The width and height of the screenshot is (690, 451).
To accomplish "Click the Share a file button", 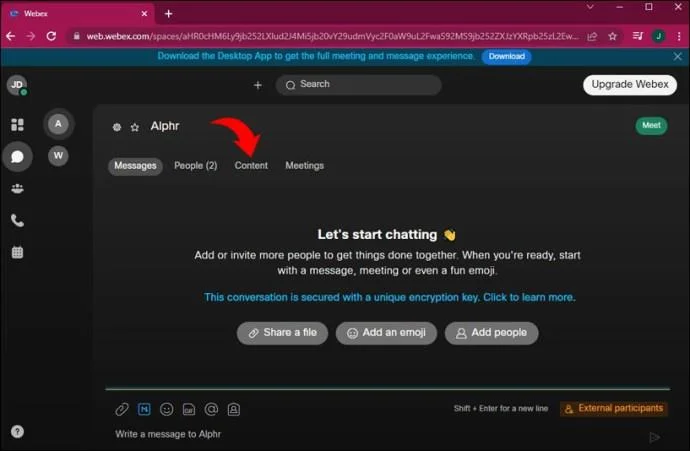I will pyautogui.click(x=282, y=333).
